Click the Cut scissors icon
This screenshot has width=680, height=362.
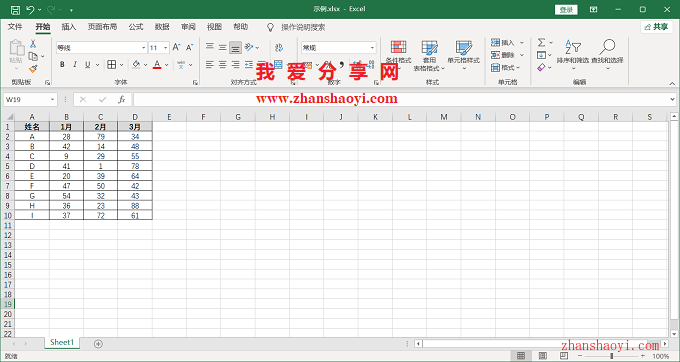[x=33, y=44]
